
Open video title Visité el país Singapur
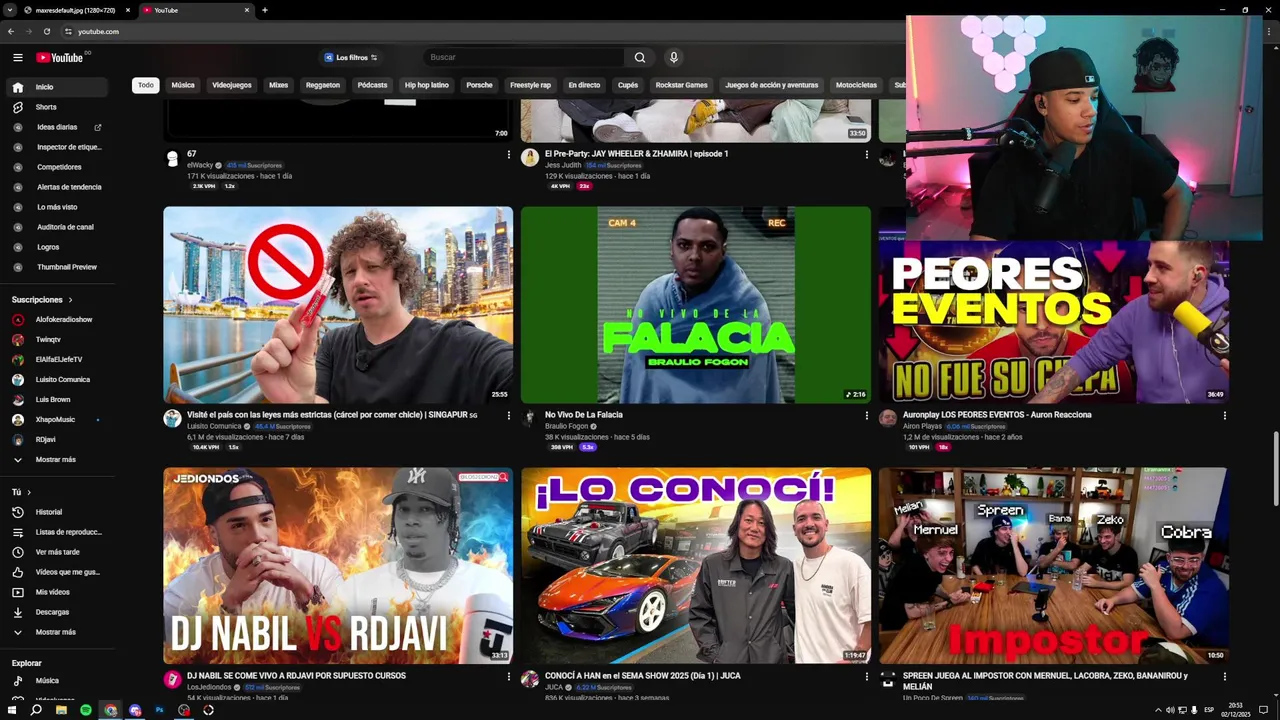tap(332, 415)
